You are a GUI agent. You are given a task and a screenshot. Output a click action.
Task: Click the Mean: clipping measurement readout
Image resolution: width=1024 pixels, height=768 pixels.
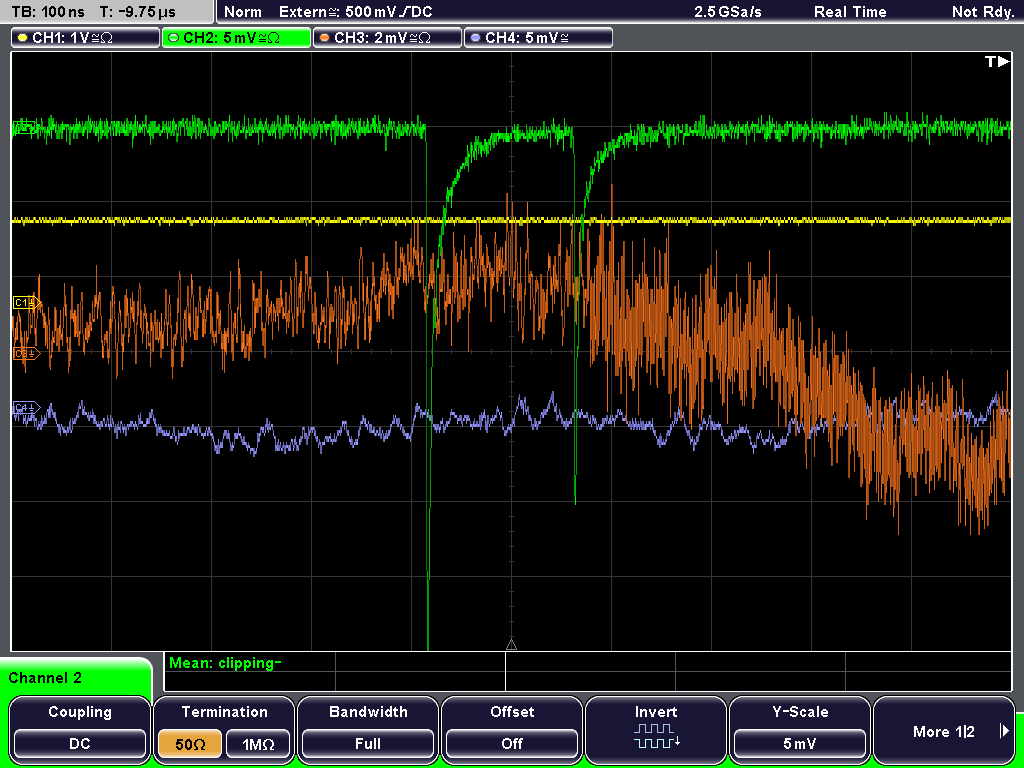[225, 663]
